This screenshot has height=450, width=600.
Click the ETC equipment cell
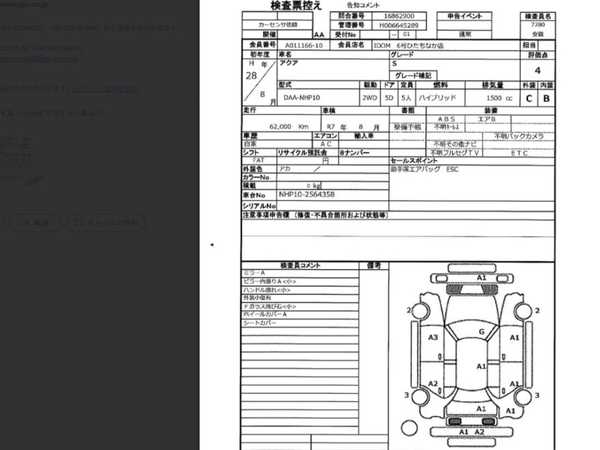[x=519, y=153]
